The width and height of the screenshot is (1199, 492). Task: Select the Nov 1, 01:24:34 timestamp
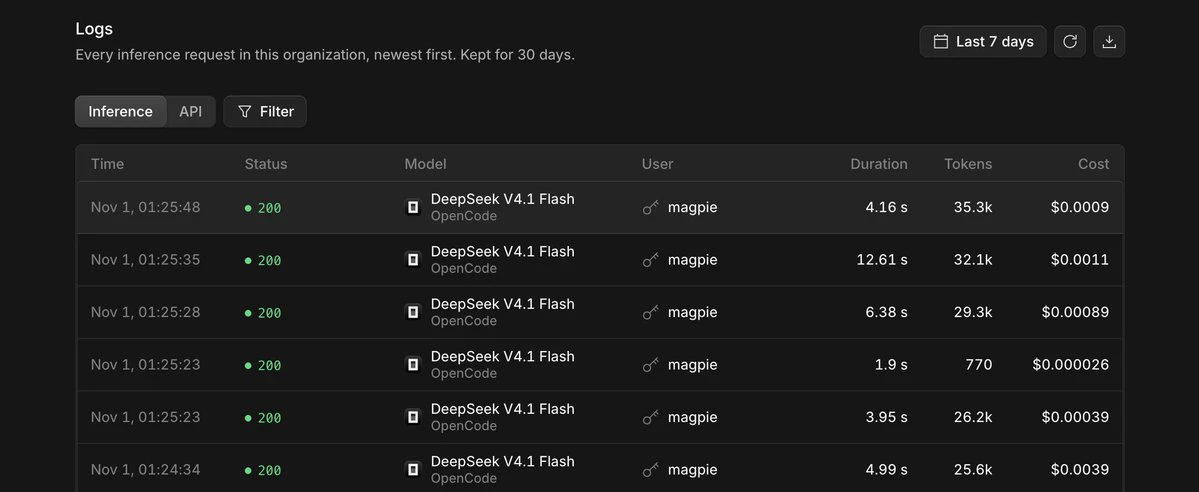click(x=145, y=470)
